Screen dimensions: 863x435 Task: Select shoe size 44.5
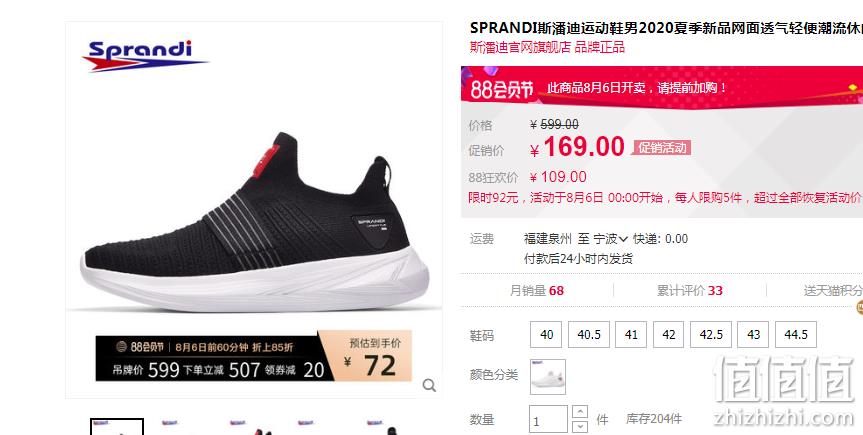coord(796,335)
